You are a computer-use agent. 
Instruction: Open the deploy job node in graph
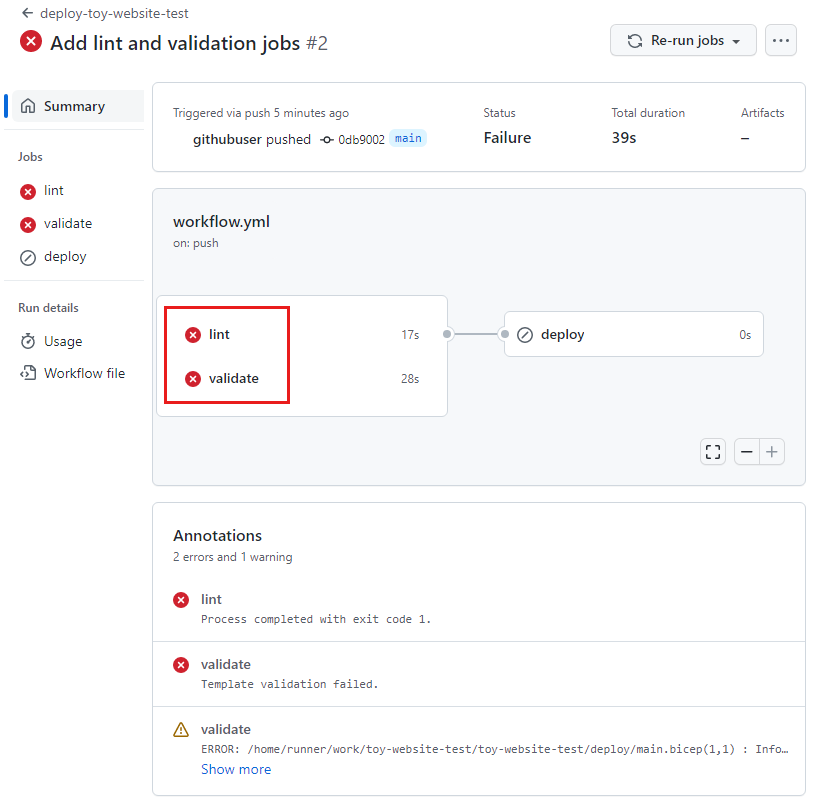click(x=633, y=334)
